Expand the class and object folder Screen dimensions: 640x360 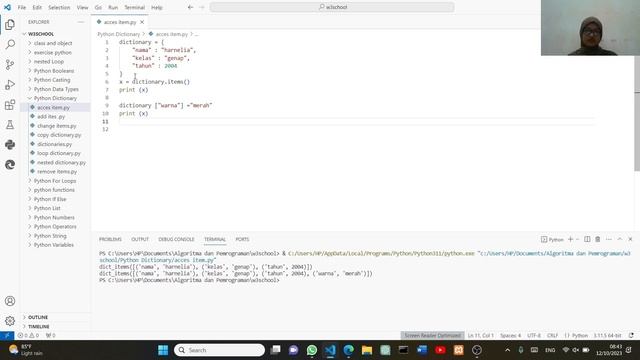[x=53, y=43]
